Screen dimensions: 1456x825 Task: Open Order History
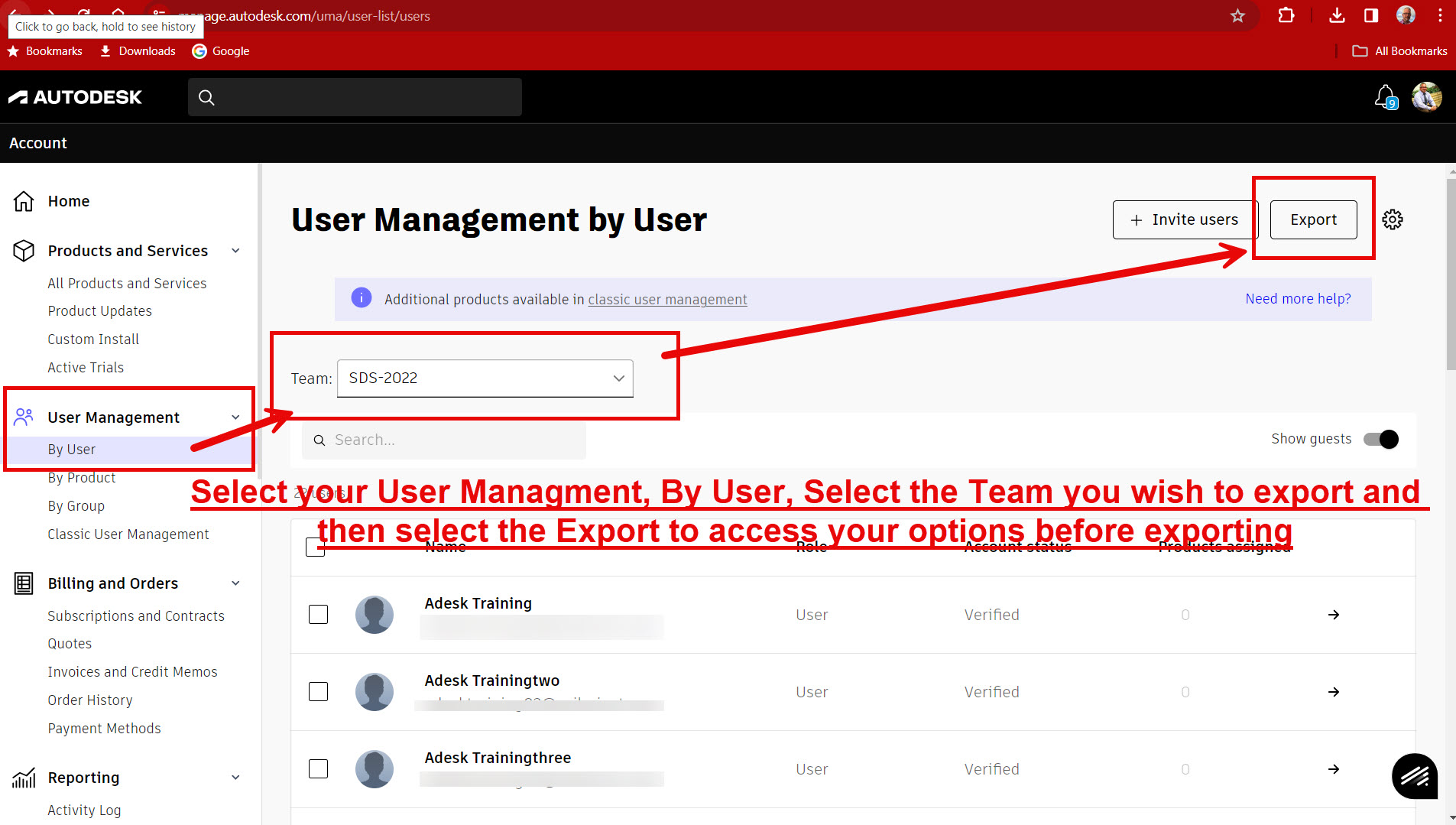(x=90, y=700)
